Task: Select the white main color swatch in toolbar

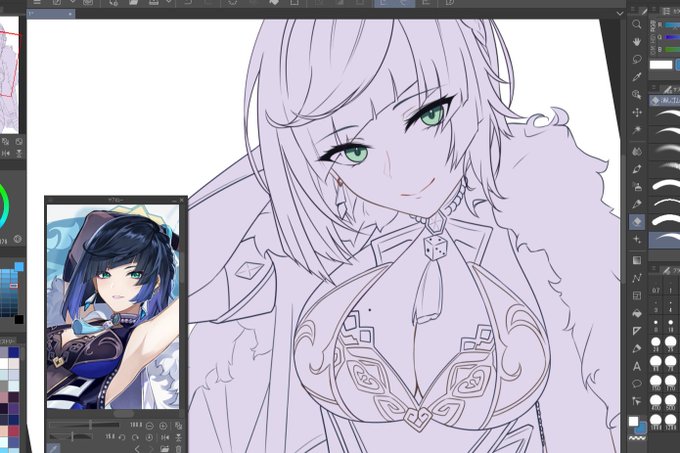Action: coord(634,421)
